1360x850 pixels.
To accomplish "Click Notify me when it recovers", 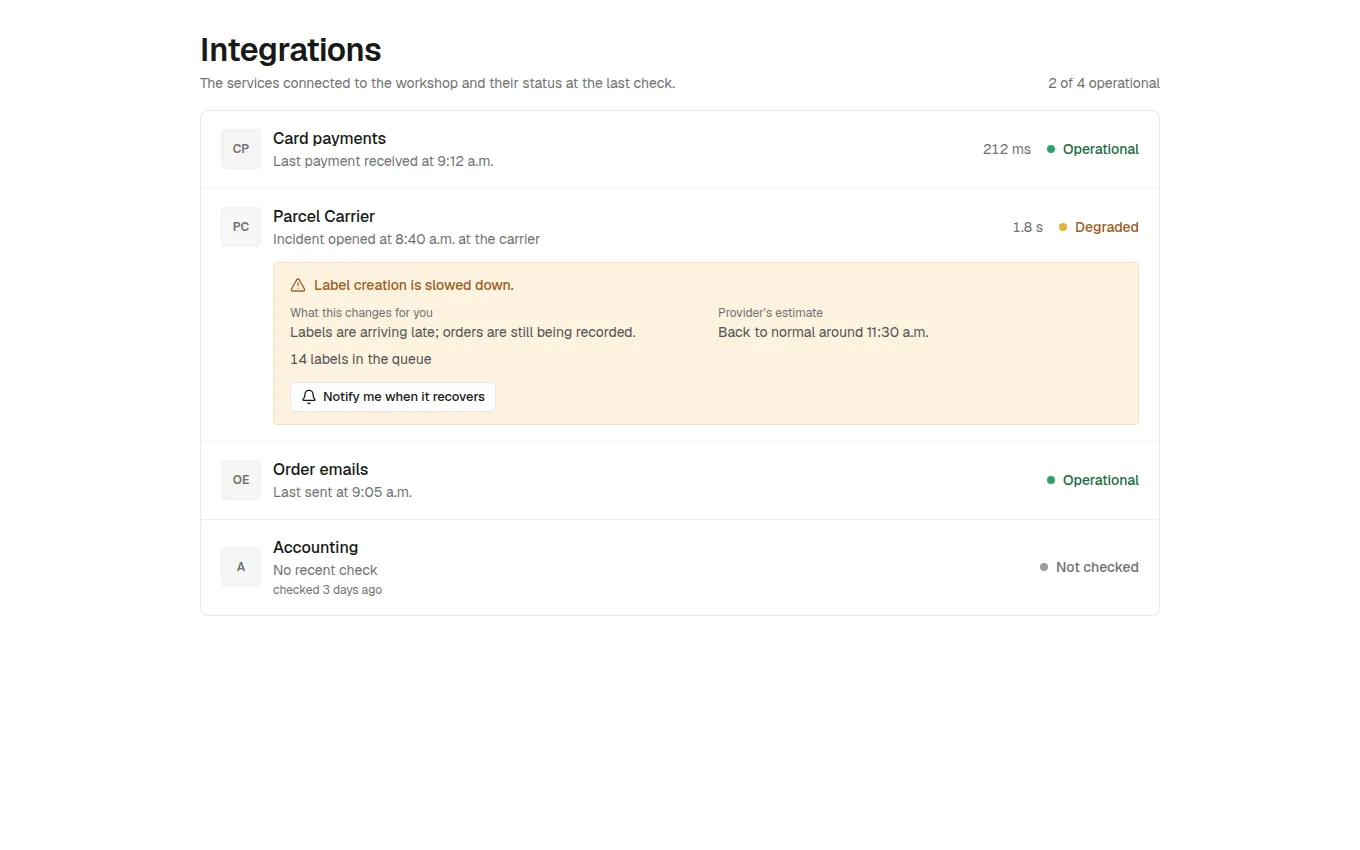I will [393, 397].
